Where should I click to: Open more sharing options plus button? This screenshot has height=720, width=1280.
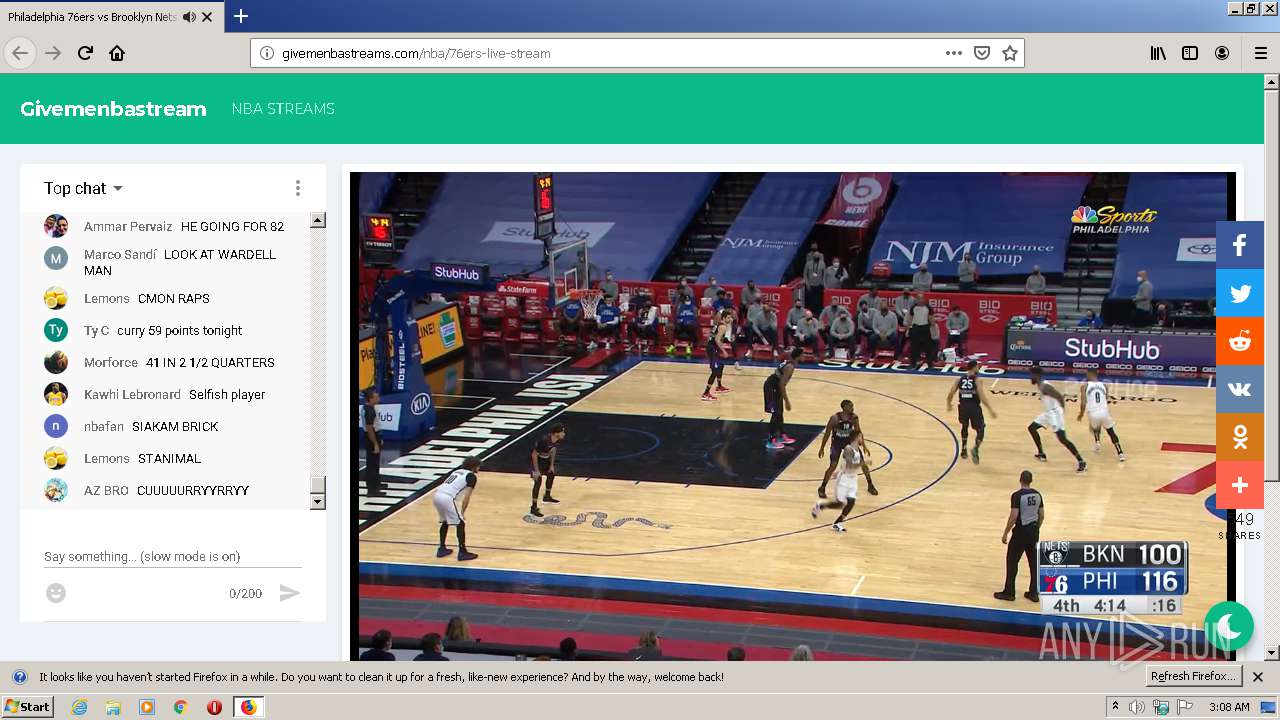(x=1240, y=485)
